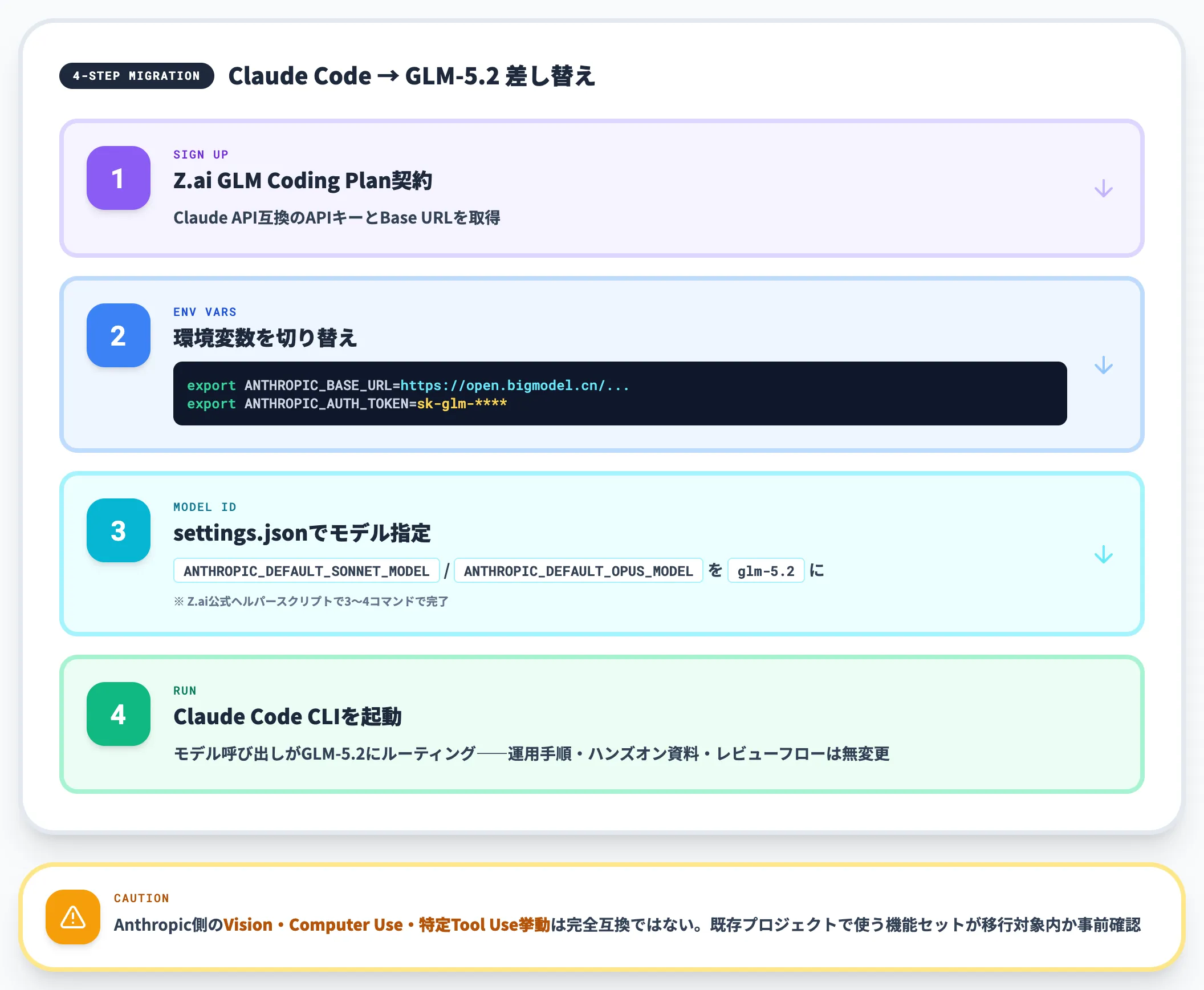Click the ANTHROPIC_BASE_URL export line

[408, 386]
